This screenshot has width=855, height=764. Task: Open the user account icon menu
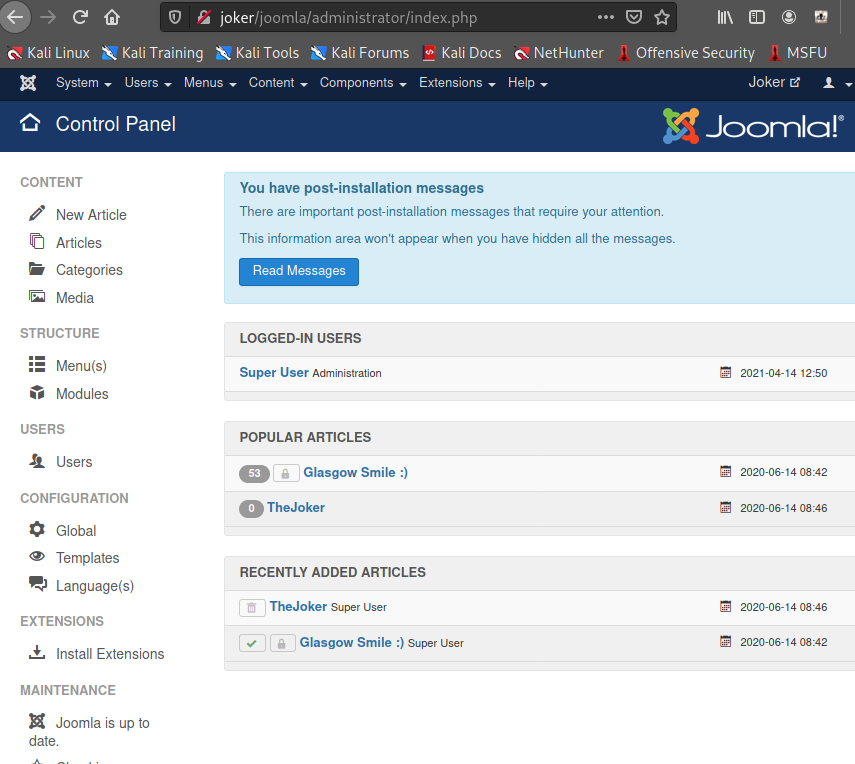click(x=836, y=83)
